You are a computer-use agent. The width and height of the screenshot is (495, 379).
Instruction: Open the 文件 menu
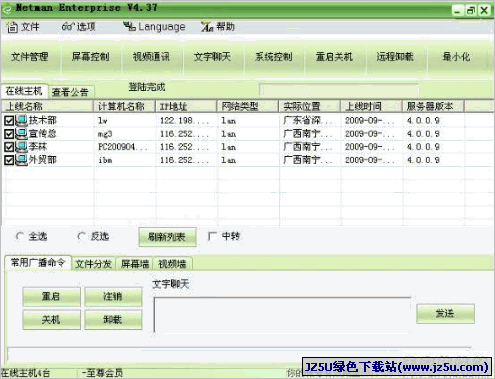[23, 27]
